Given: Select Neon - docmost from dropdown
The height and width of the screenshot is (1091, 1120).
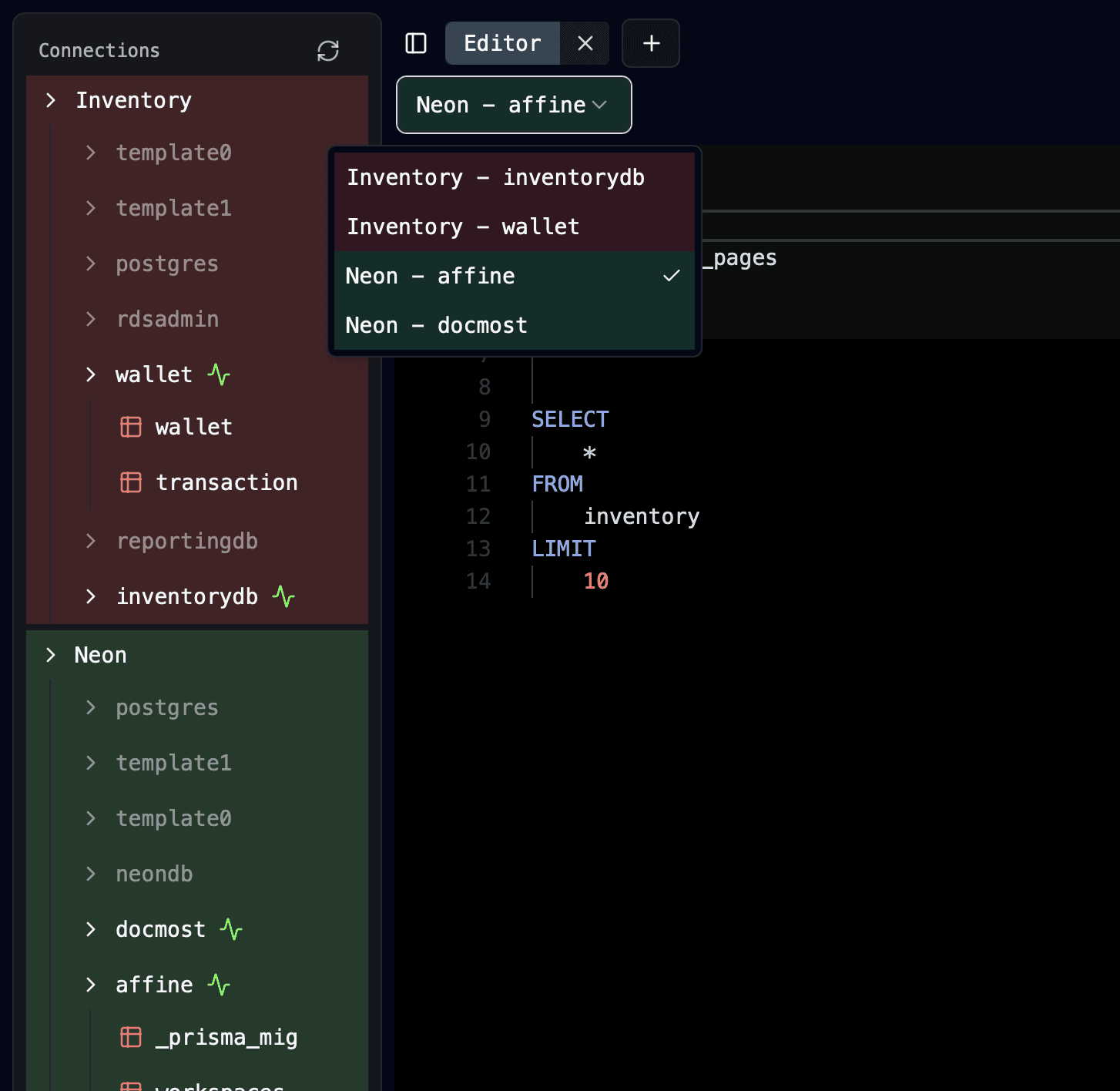Looking at the screenshot, I should [515, 325].
